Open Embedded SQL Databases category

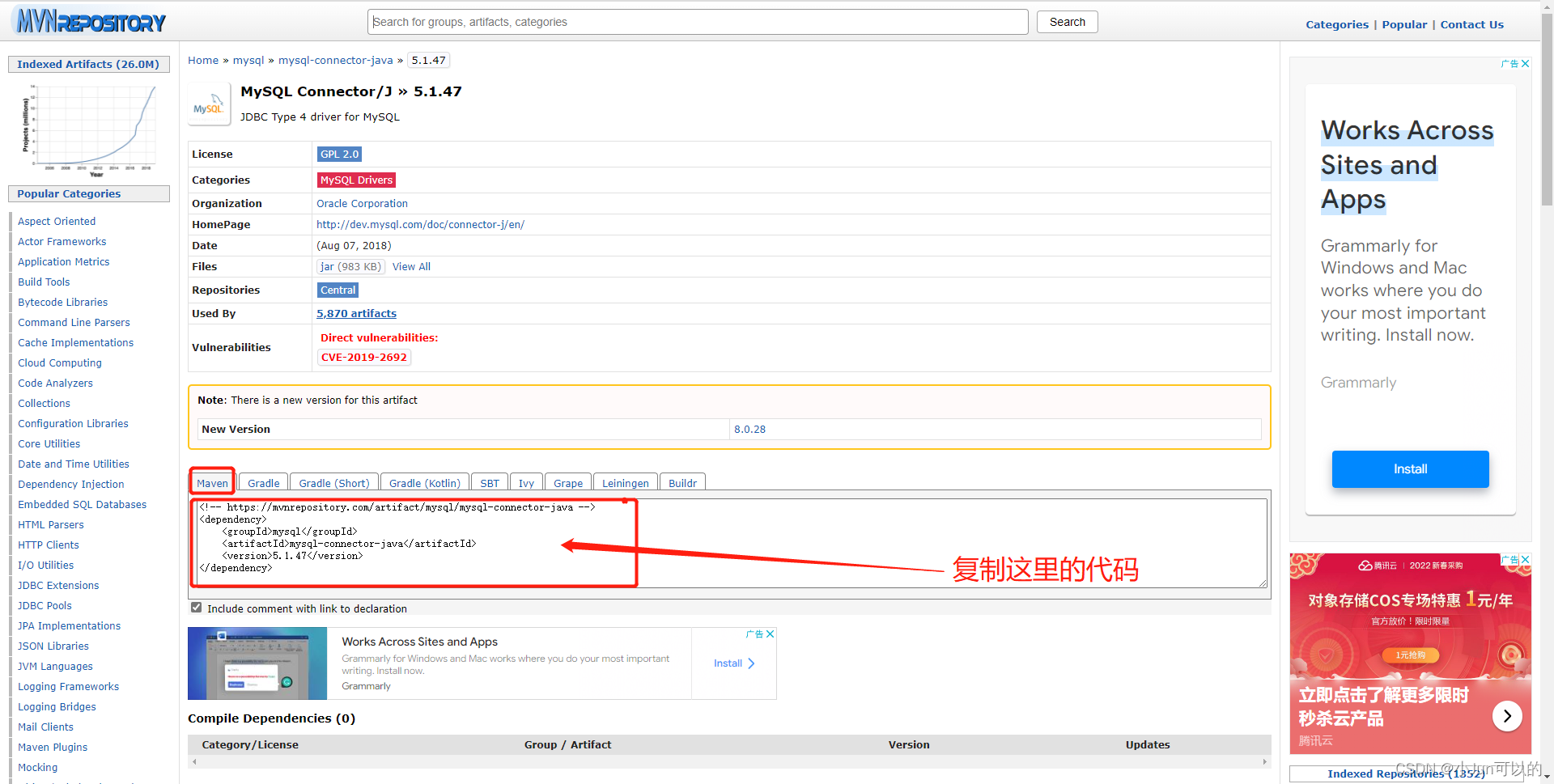(x=82, y=505)
